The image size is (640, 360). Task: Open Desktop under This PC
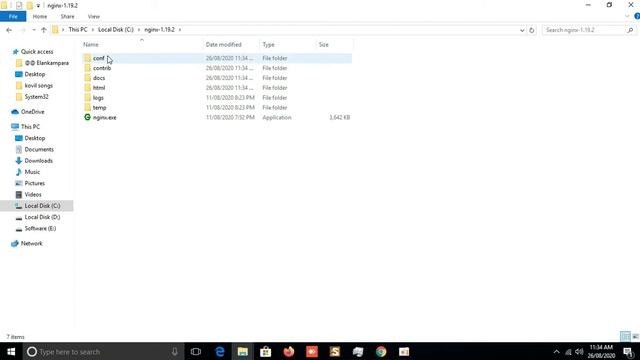point(35,138)
